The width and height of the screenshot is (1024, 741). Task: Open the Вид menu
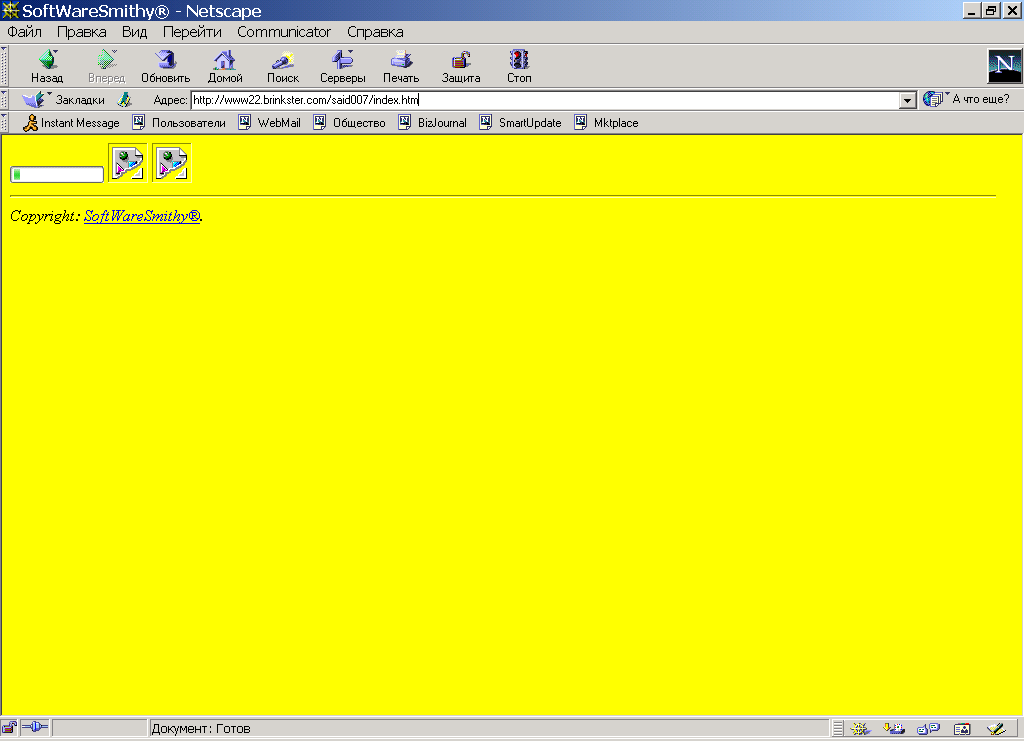click(135, 32)
